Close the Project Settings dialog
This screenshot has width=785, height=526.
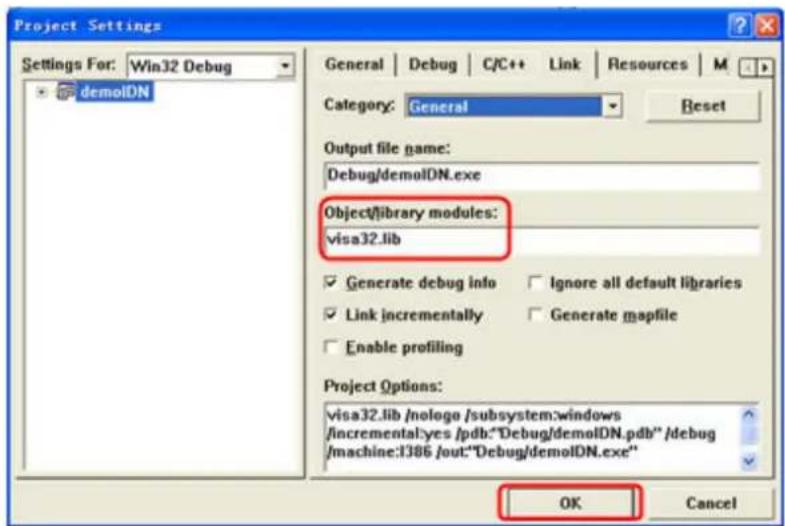[766, 25]
